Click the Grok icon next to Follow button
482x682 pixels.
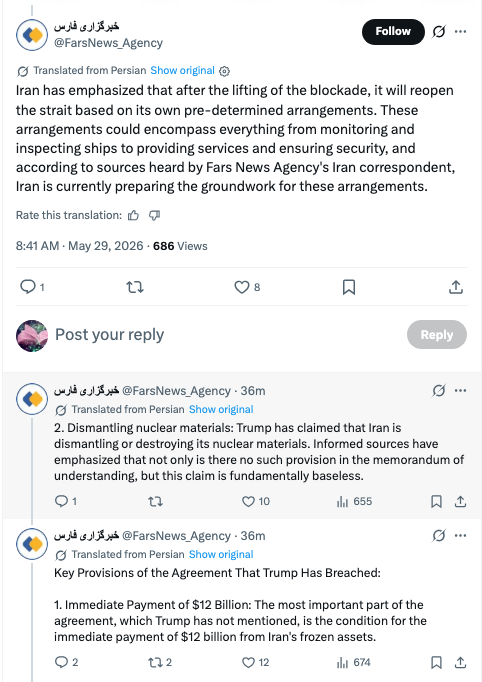(438, 31)
